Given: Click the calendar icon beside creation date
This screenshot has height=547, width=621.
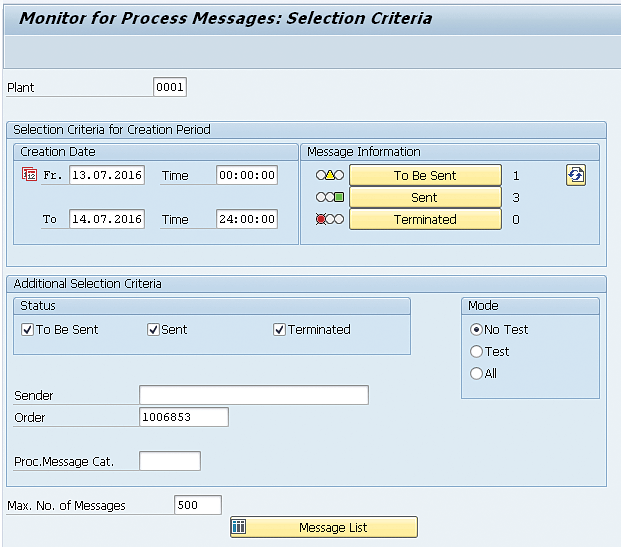Looking at the screenshot, I should point(28,175).
